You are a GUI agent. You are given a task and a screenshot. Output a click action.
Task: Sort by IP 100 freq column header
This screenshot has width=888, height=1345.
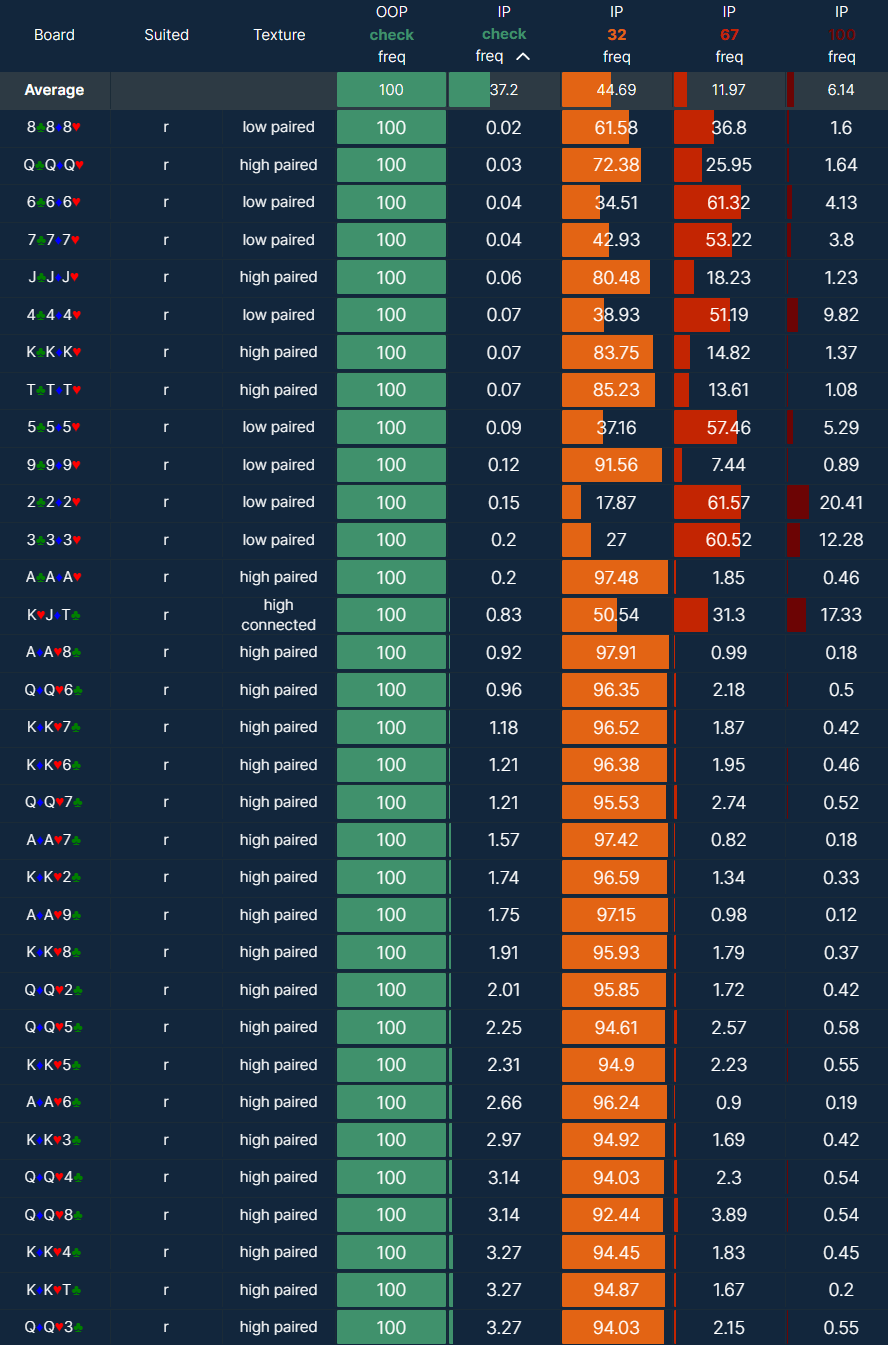pyautogui.click(x=841, y=35)
